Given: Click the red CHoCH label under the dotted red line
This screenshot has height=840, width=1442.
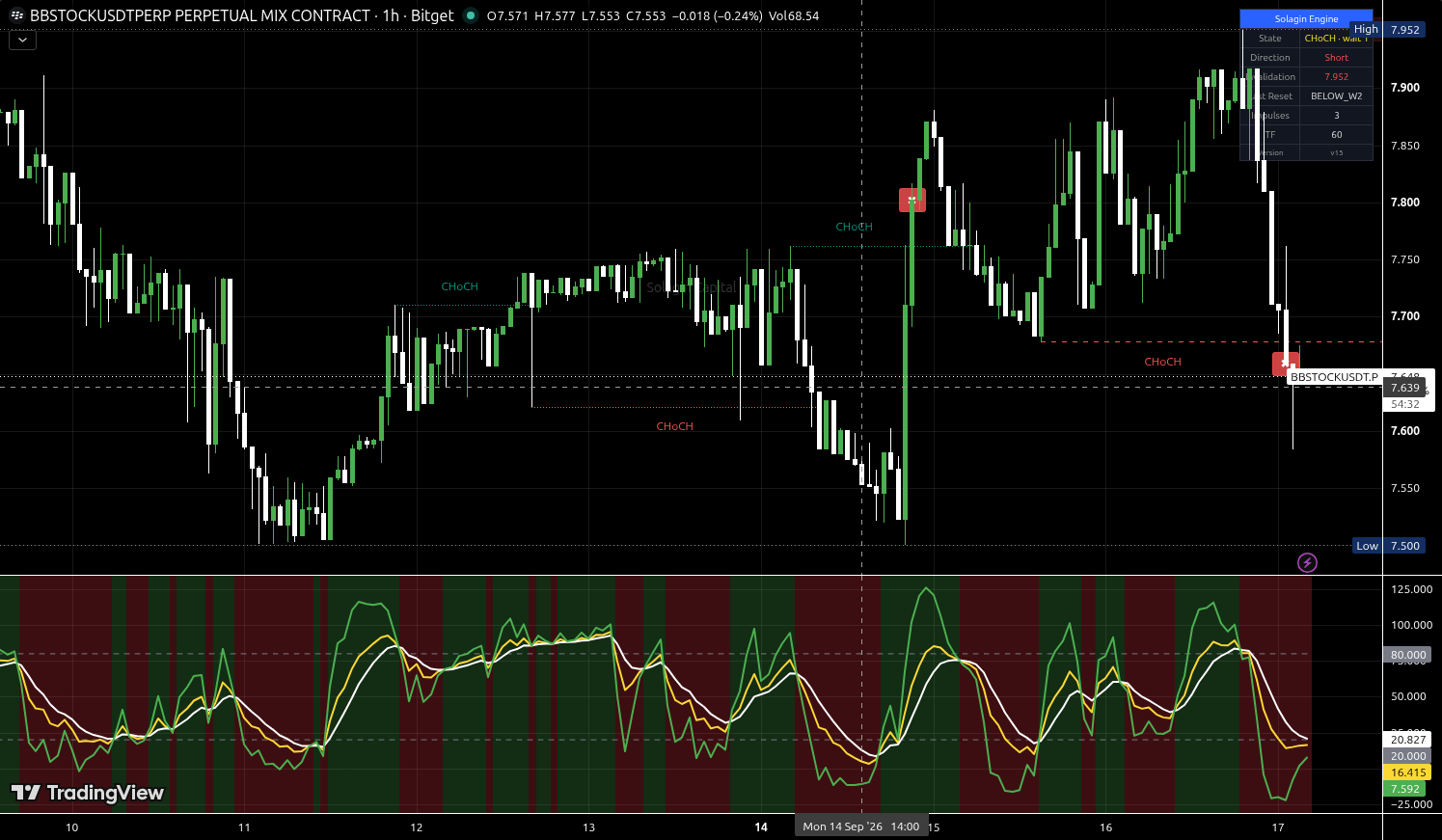Looking at the screenshot, I should (674, 426).
